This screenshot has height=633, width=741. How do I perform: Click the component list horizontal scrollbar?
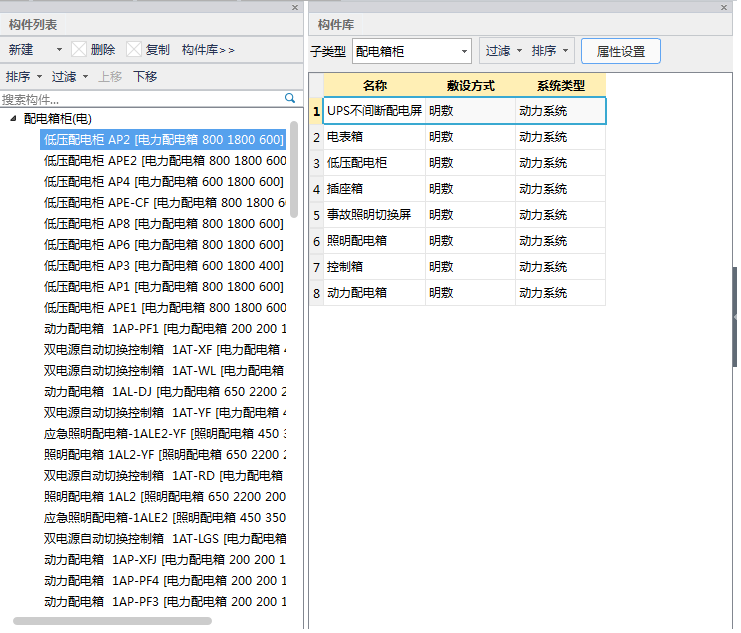[x=112, y=621]
